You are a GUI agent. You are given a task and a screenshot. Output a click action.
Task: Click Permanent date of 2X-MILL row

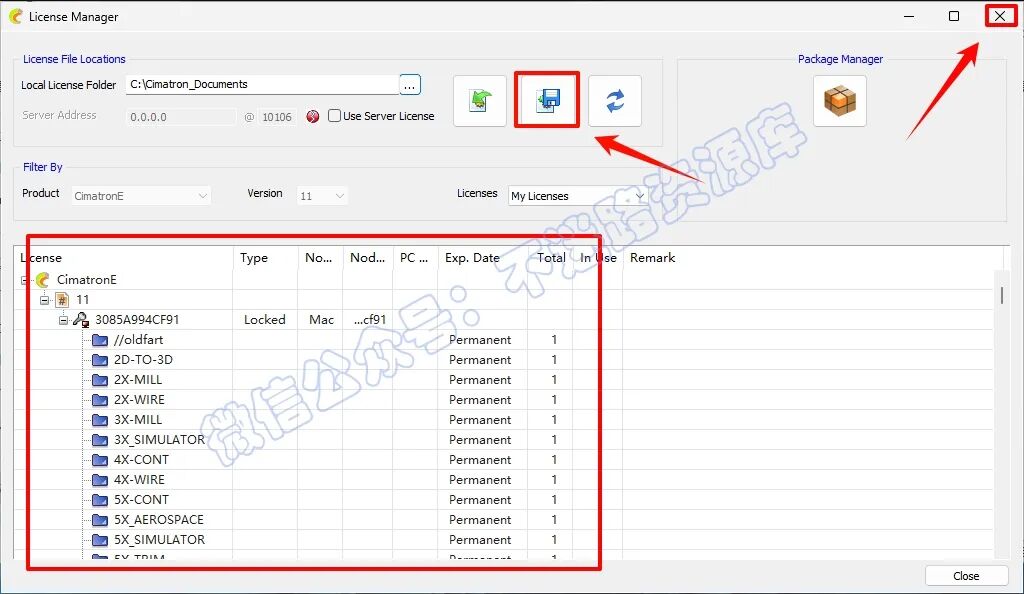click(480, 380)
